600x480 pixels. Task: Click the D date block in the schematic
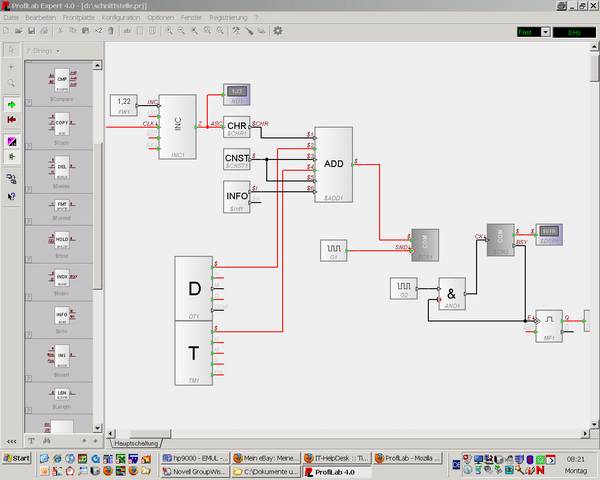point(194,288)
